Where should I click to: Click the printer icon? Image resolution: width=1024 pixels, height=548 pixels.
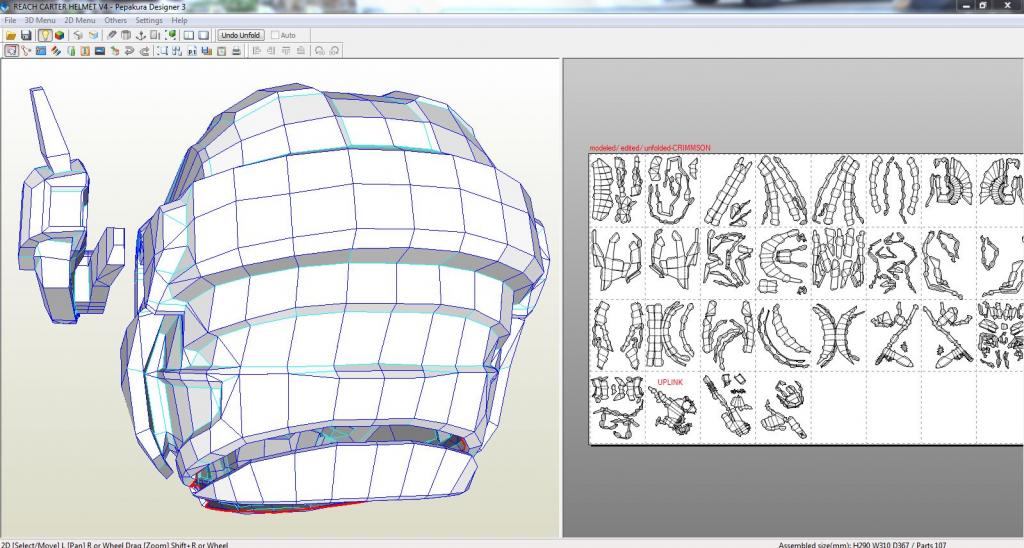pyautogui.click(x=236, y=50)
